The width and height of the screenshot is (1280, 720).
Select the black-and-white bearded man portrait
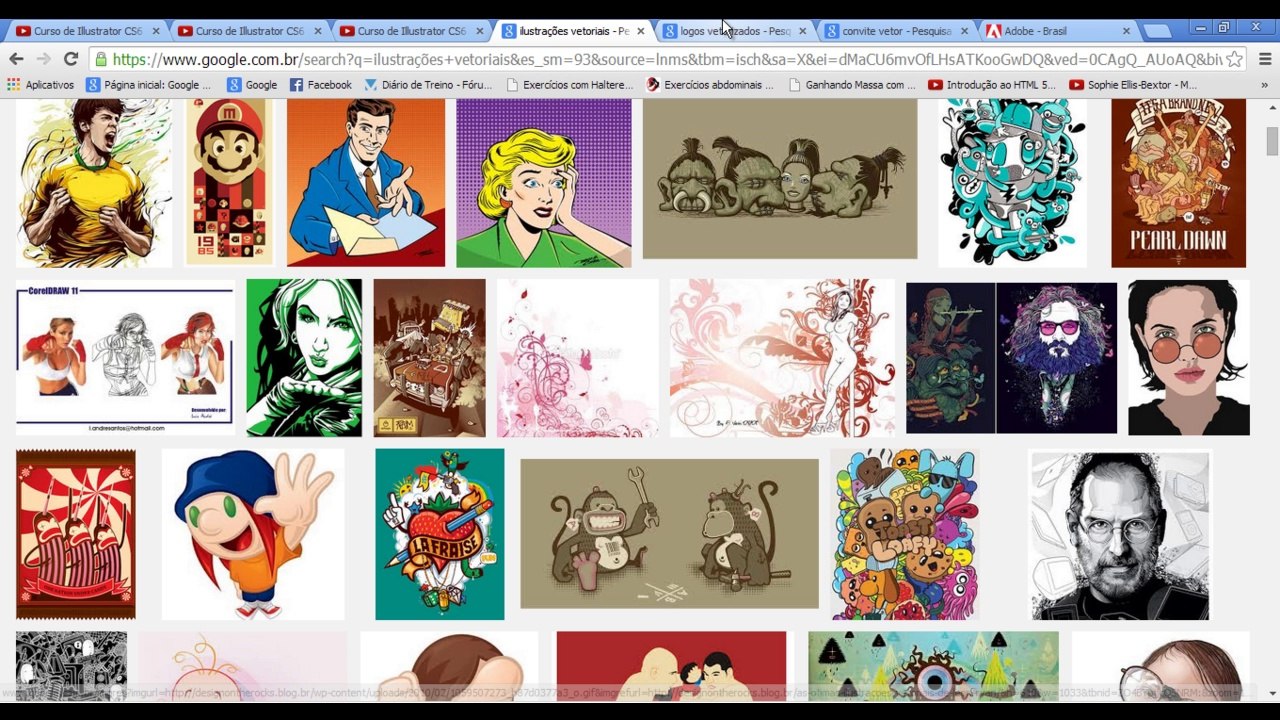tap(1121, 534)
